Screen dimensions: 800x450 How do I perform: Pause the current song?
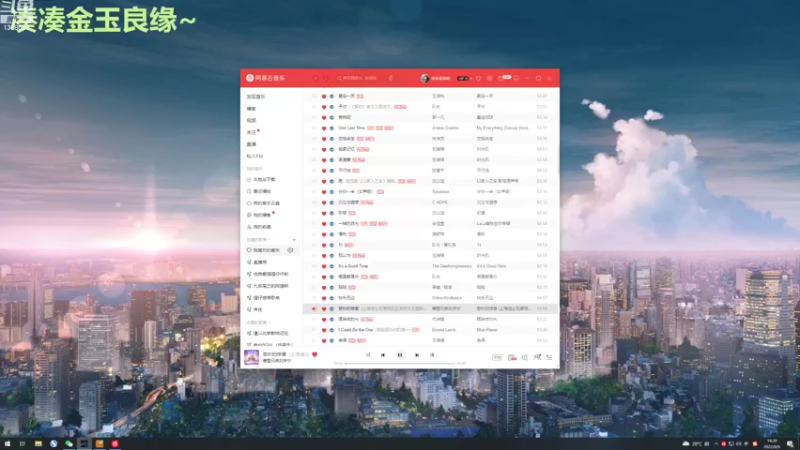pyautogui.click(x=400, y=355)
